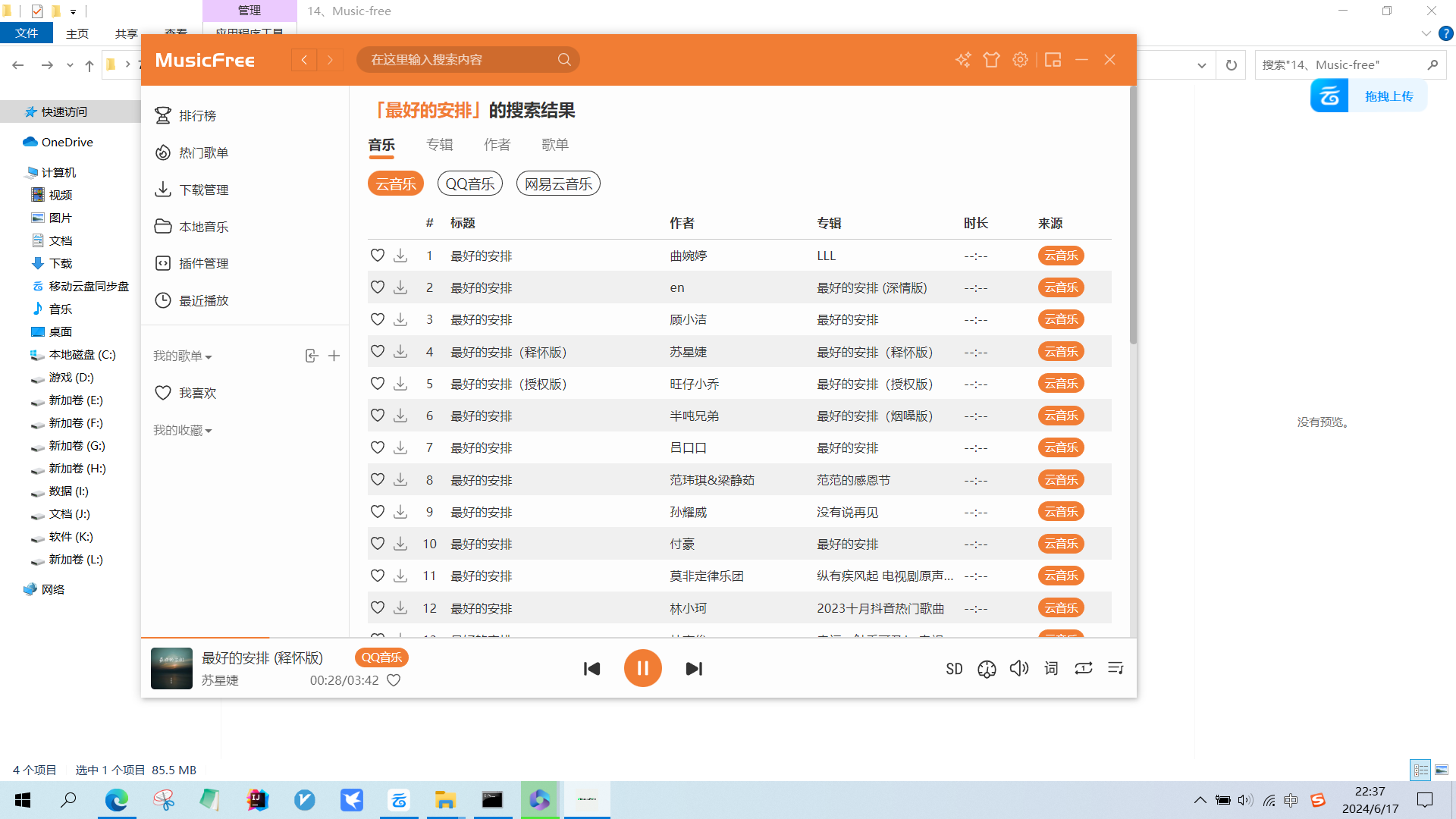Switch to mini-player mode icon

pos(1053,60)
